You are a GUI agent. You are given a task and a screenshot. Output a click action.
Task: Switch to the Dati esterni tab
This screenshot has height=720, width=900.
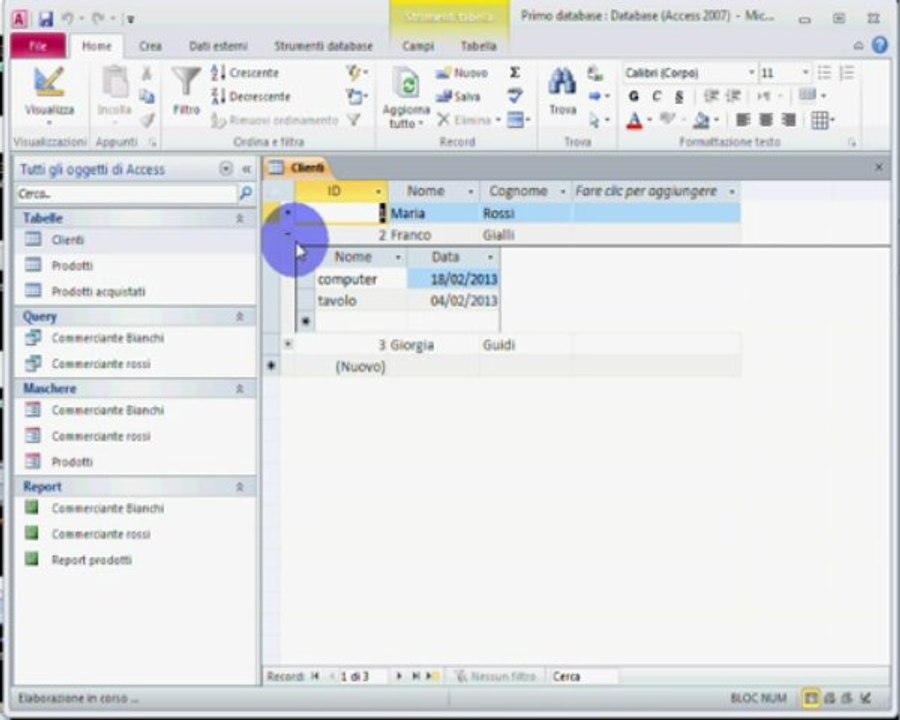point(218,46)
